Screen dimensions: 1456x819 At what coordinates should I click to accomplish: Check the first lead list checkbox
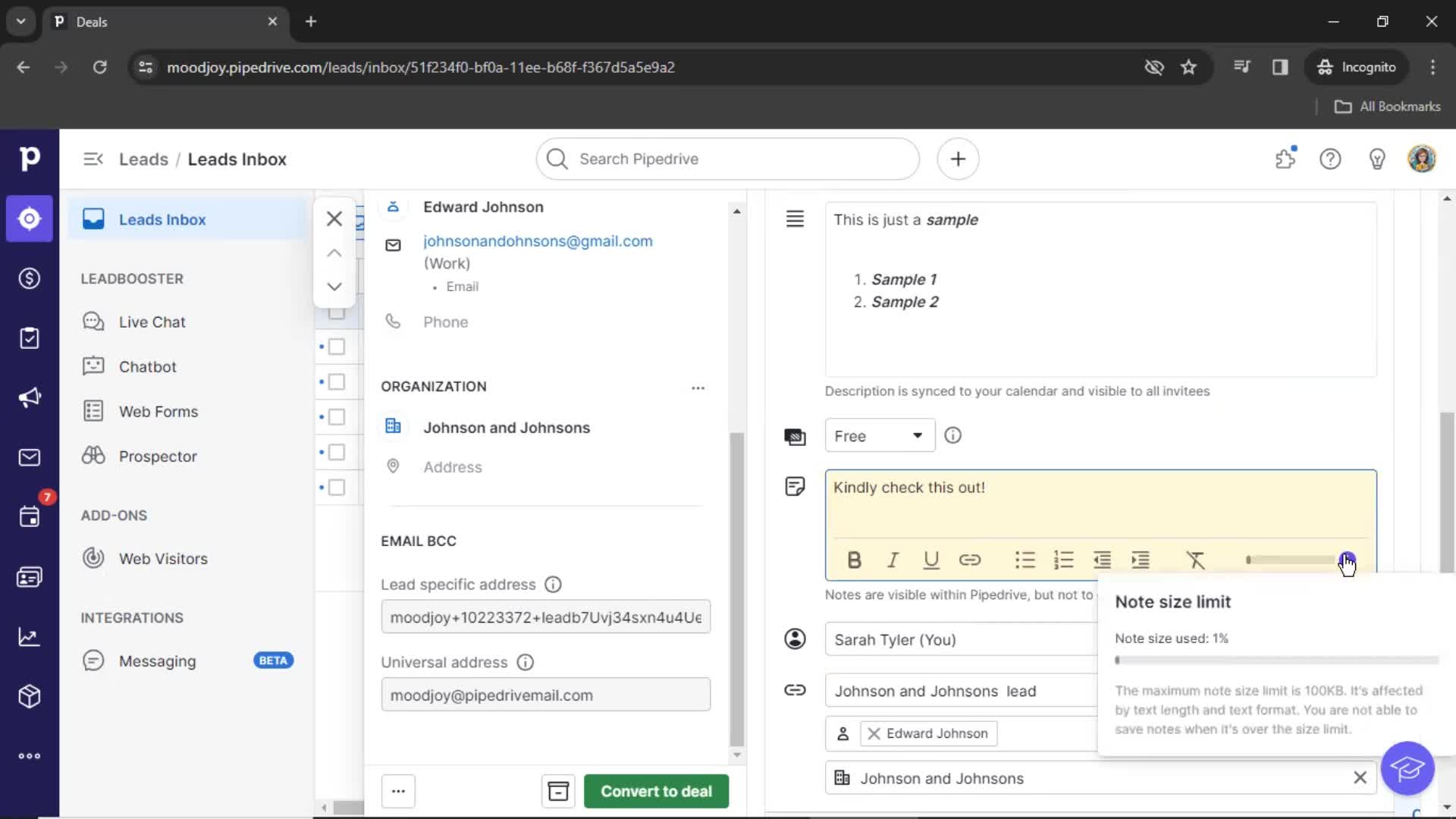coord(337,312)
